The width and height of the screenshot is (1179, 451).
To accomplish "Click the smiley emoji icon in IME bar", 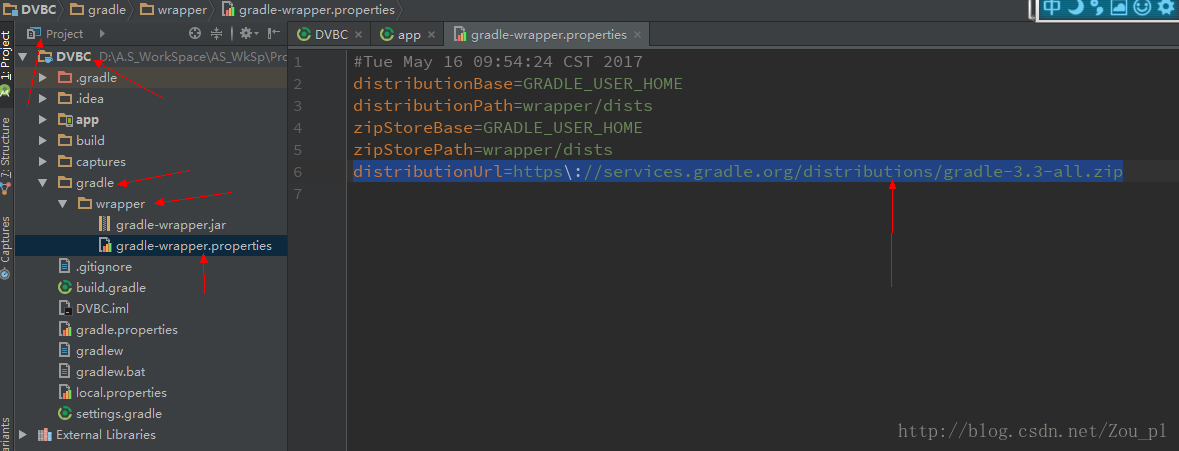I will [1141, 8].
